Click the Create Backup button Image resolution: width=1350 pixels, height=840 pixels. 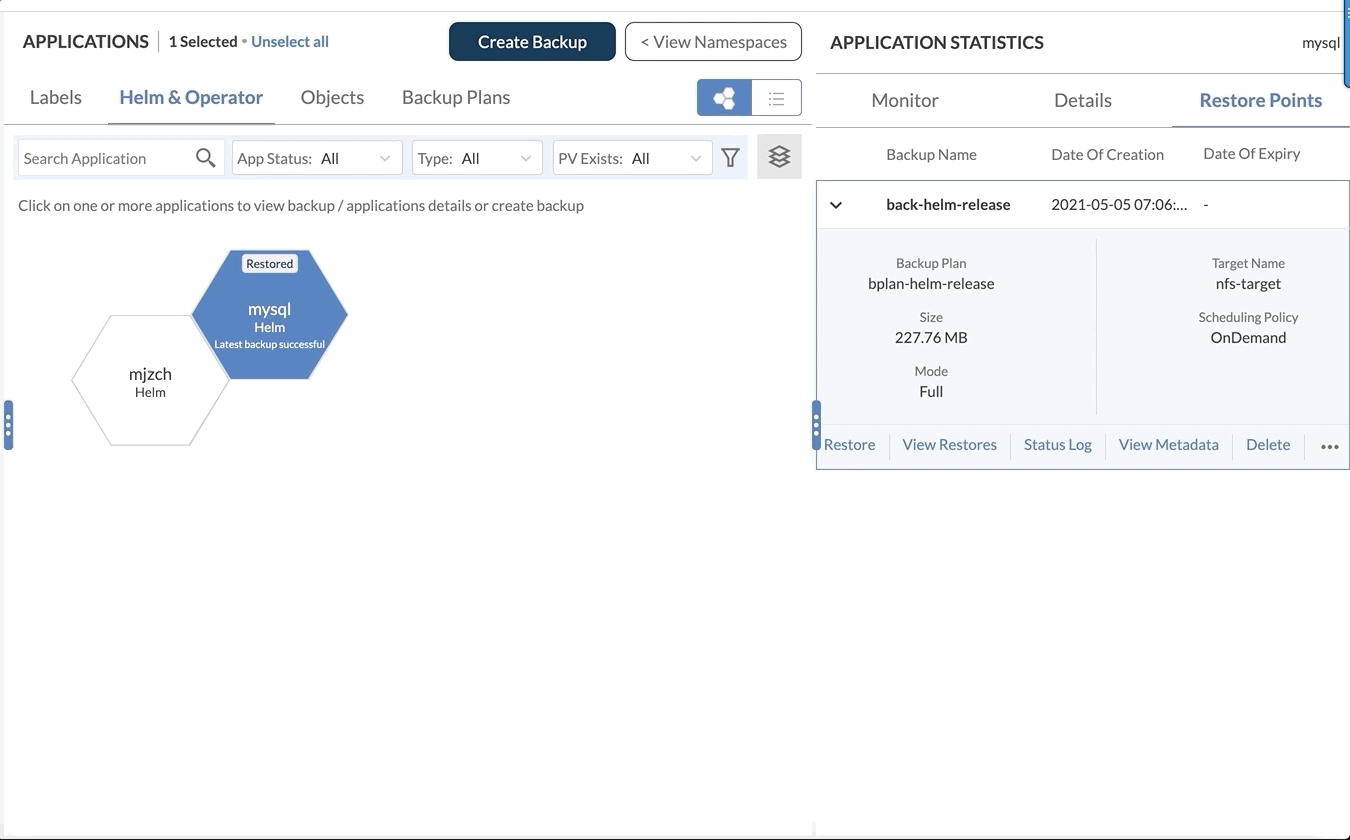[x=532, y=42]
